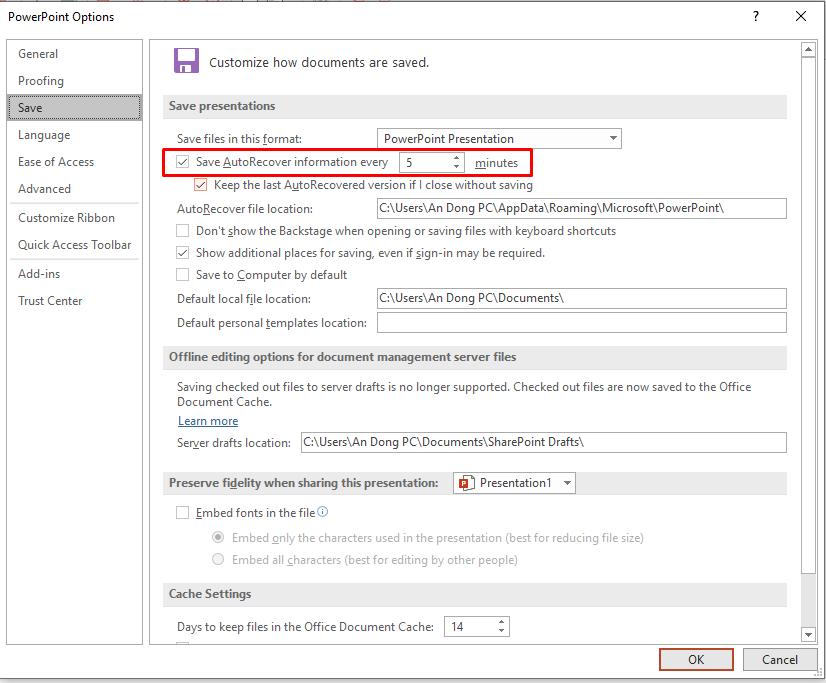Image resolution: width=826 pixels, height=683 pixels.
Task: Open the Learn more link
Action: click(208, 421)
